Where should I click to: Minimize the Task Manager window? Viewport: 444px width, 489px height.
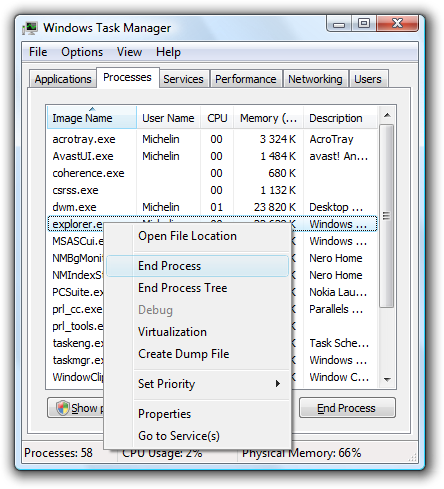tap(339, 24)
